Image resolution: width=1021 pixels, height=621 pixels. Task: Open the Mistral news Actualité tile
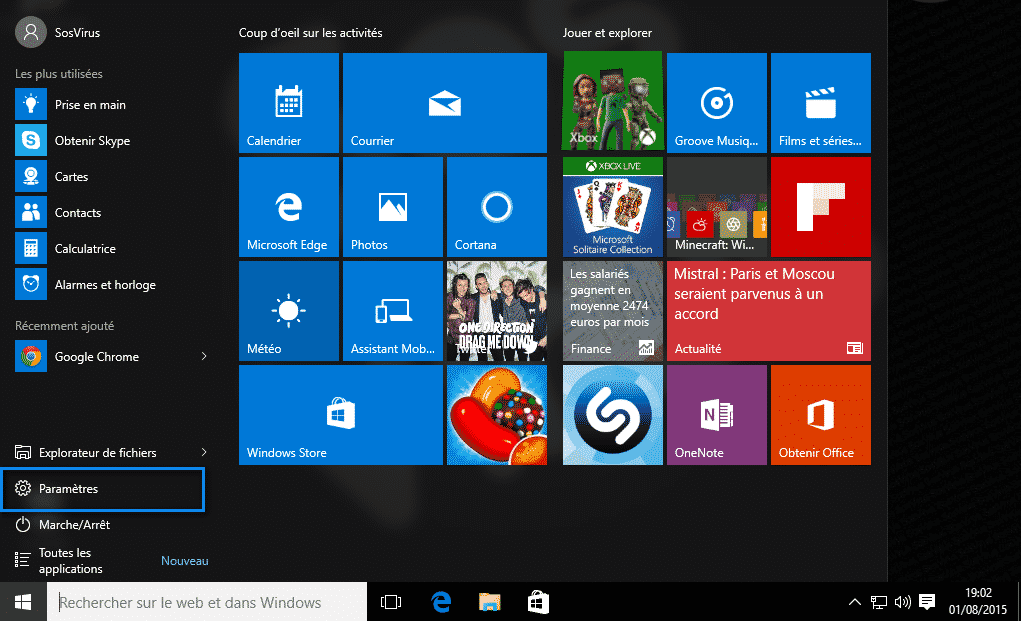[768, 311]
